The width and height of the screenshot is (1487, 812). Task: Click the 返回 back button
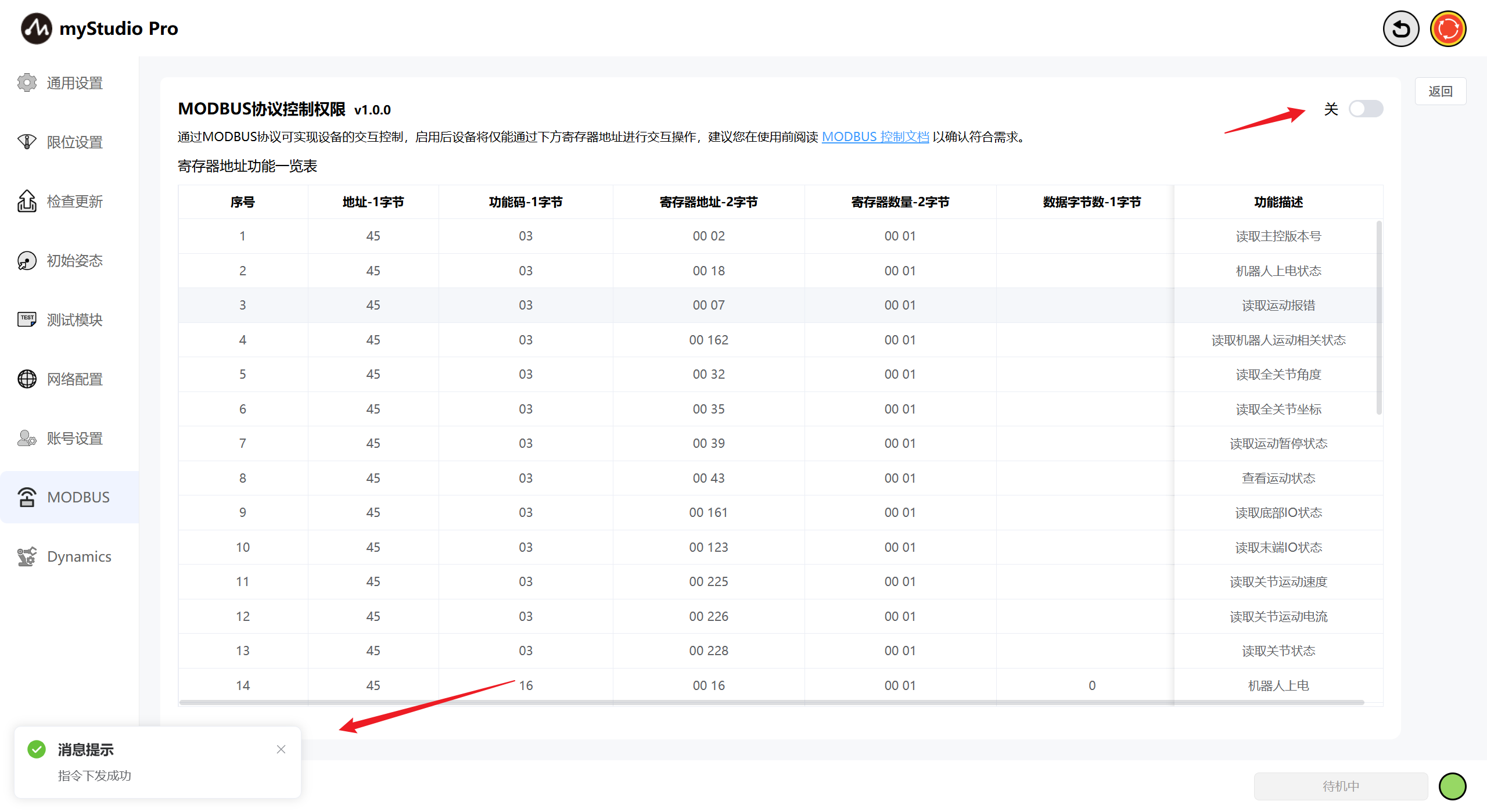pyautogui.click(x=1440, y=91)
